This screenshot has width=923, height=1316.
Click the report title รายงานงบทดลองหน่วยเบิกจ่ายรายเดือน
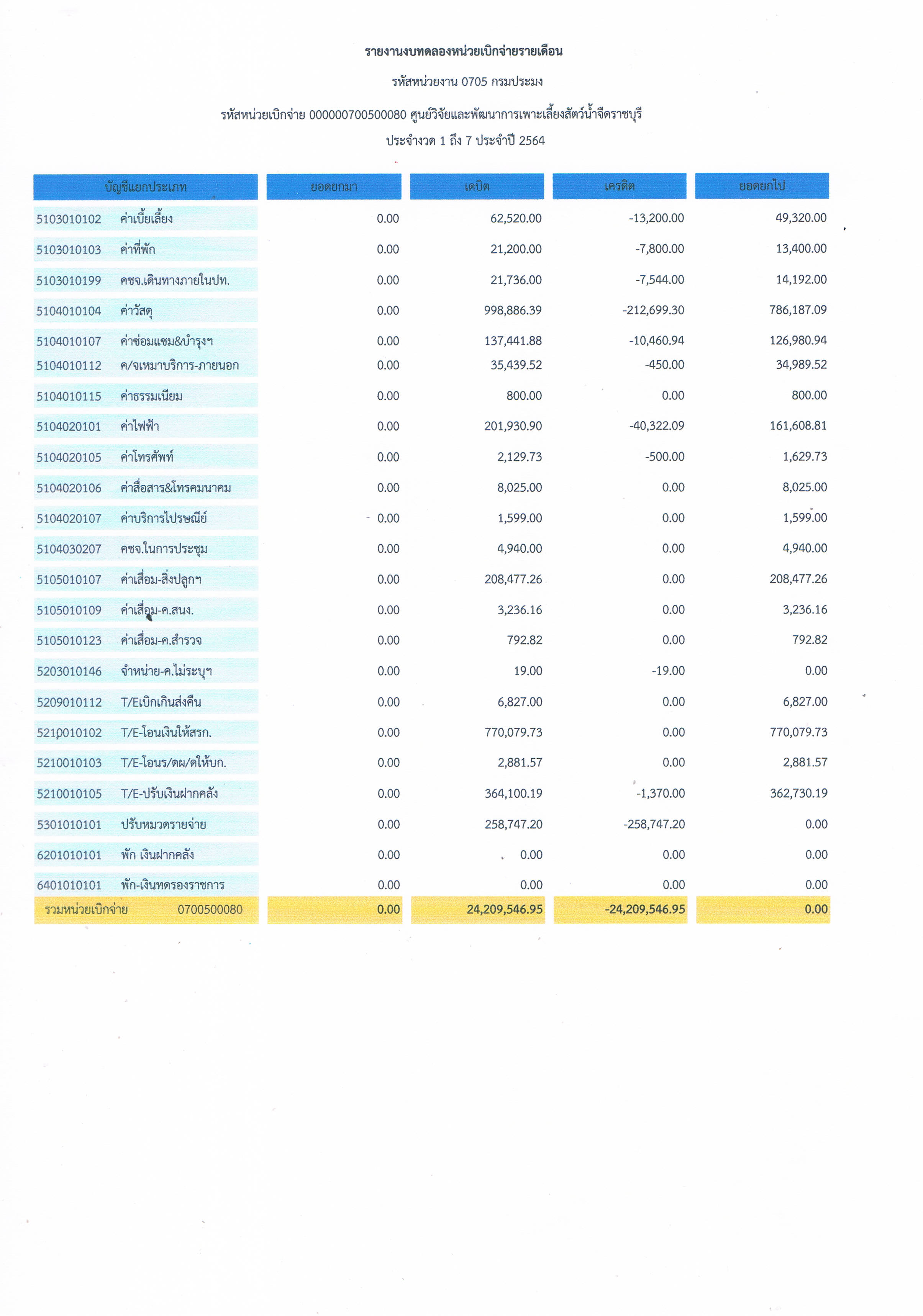(463, 51)
